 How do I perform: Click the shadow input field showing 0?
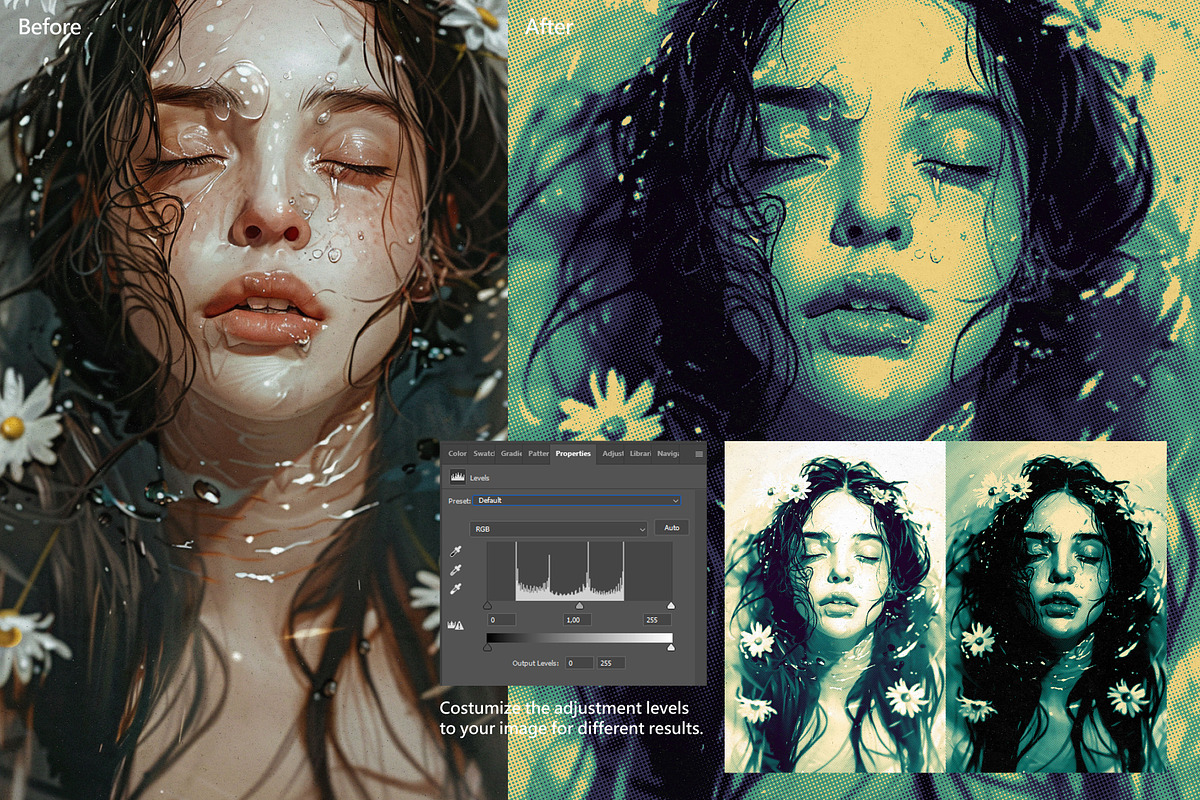point(501,620)
